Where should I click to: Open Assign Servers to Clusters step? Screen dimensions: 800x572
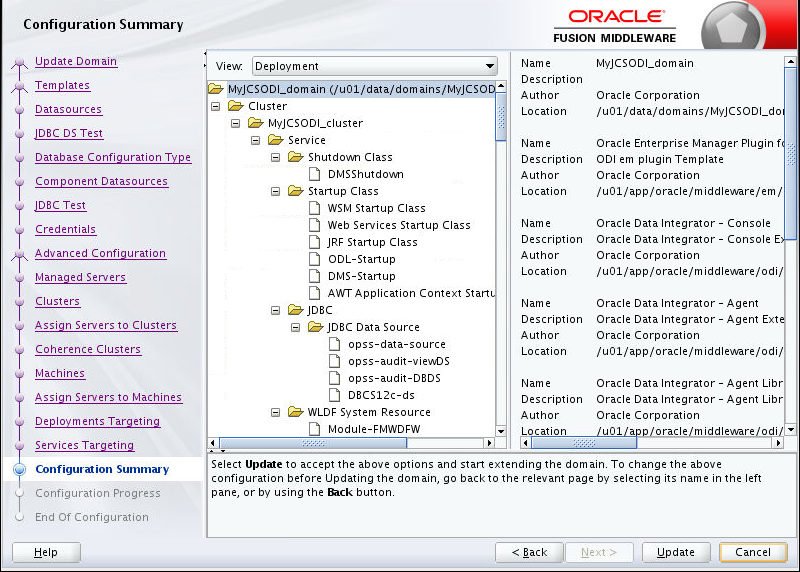106,325
